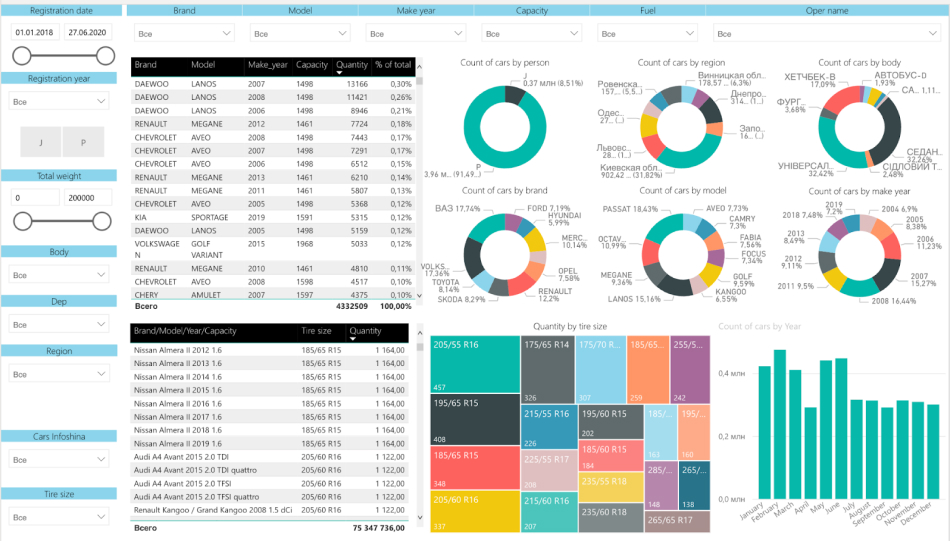Click the Count of cars by brand title

pyautogui.click(x=505, y=190)
